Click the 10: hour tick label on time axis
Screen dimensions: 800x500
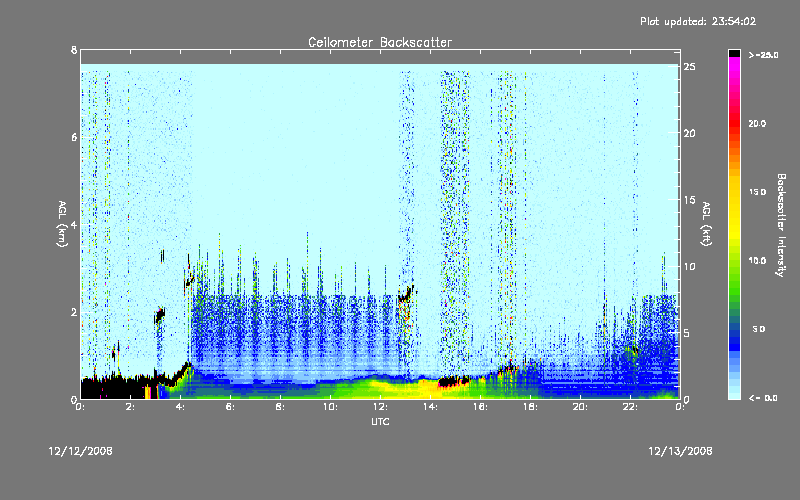331,407
